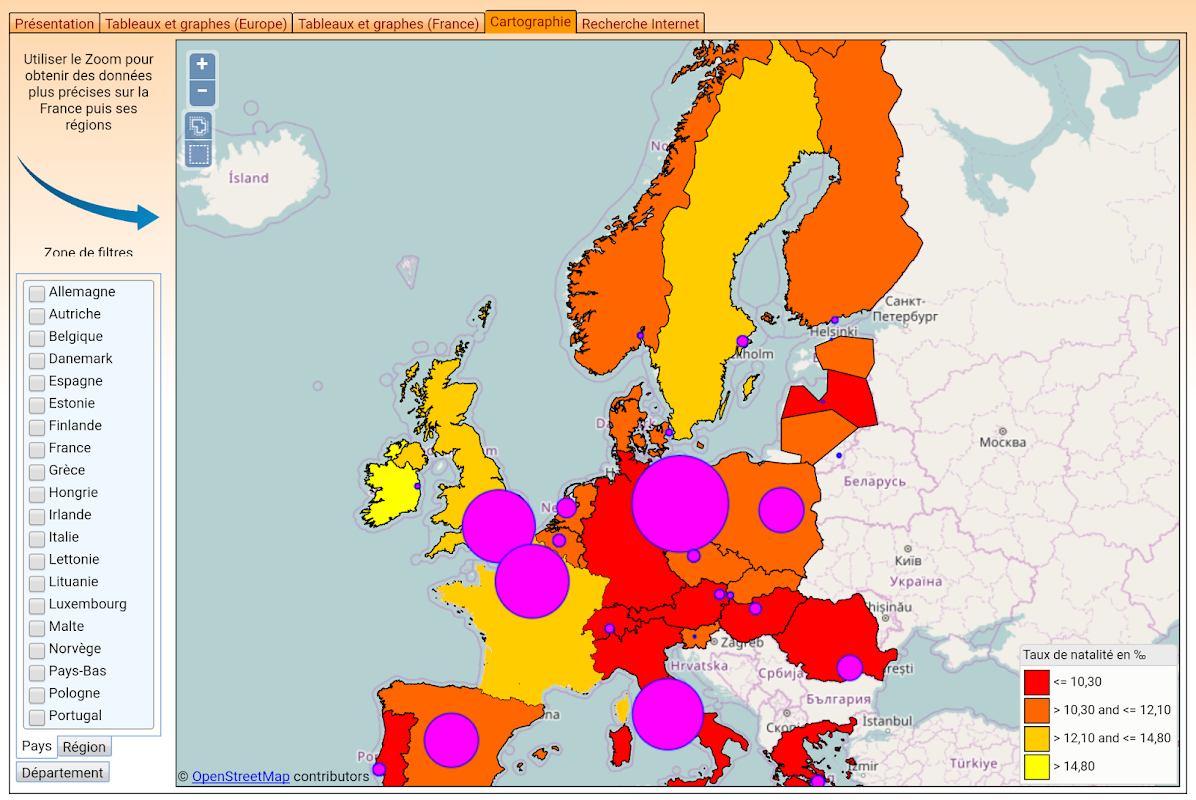Activate the dashed rectangle selection tool
Screen dimensions: 1196x800
point(198,153)
